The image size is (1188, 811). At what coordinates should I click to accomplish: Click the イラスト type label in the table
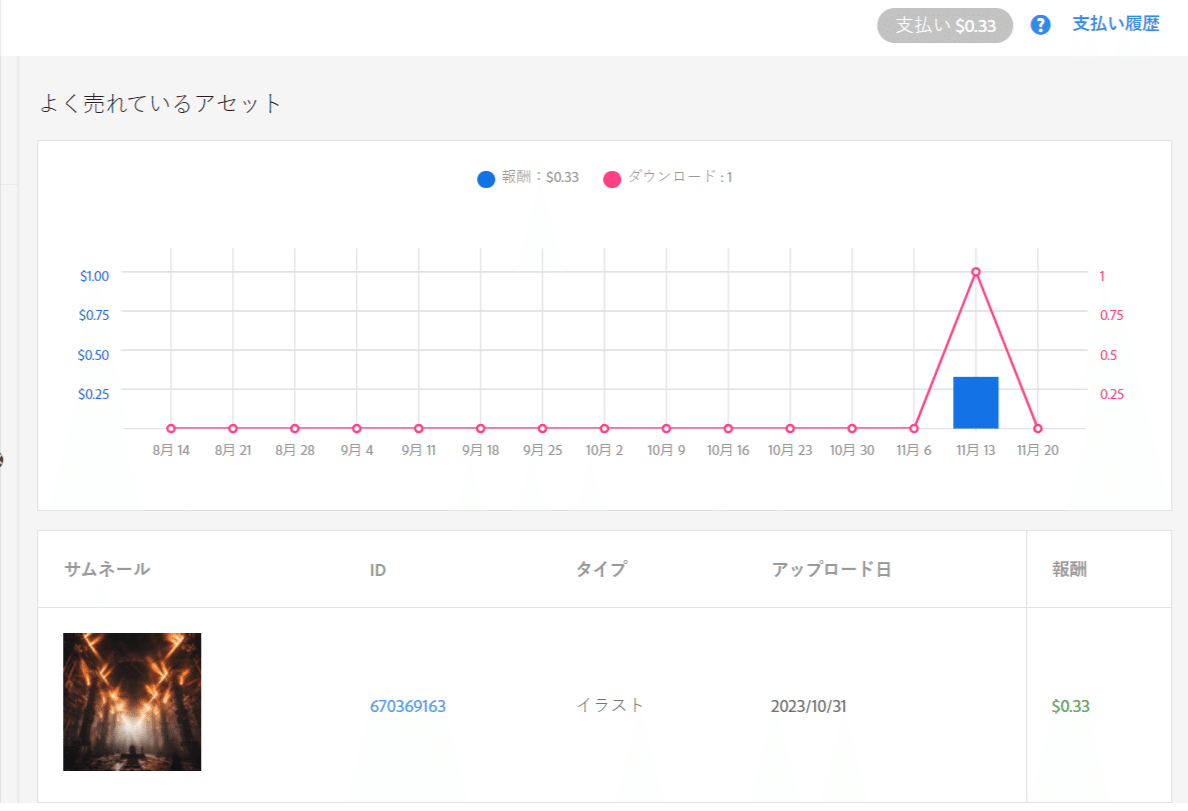610,704
